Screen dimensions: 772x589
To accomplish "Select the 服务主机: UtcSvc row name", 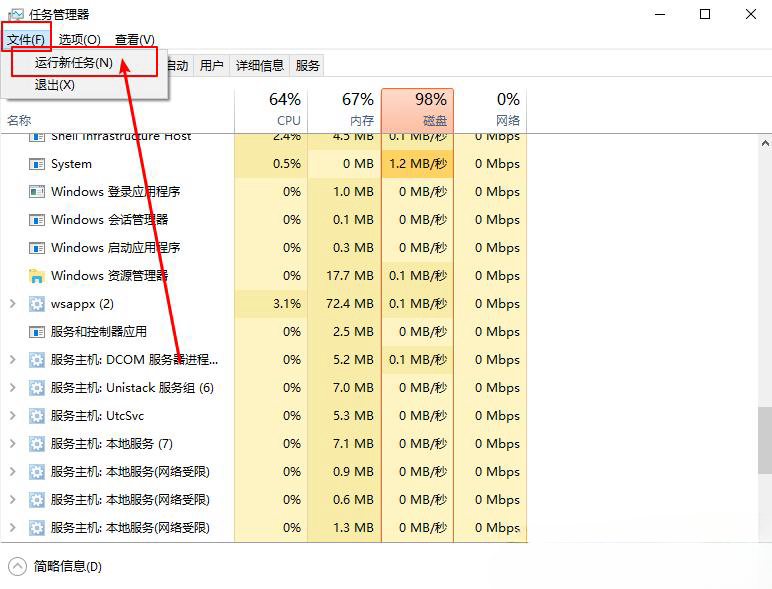I will point(97,416).
